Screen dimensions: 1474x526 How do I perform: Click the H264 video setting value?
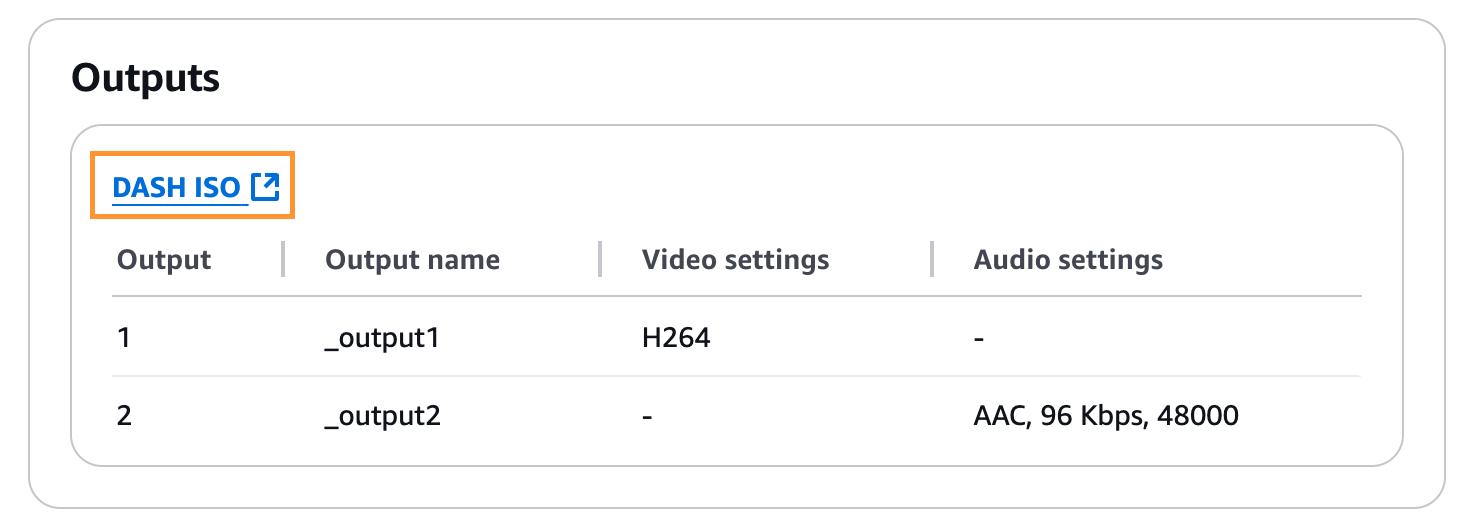click(676, 338)
